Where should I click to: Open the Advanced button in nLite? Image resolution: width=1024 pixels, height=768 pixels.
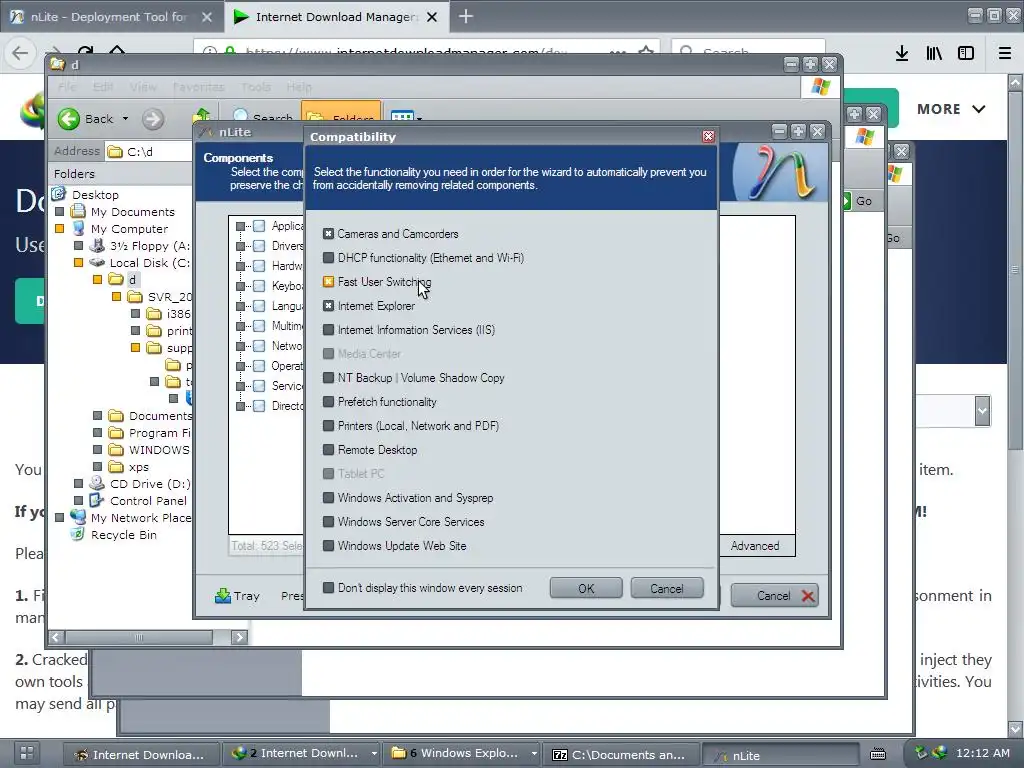(755, 546)
